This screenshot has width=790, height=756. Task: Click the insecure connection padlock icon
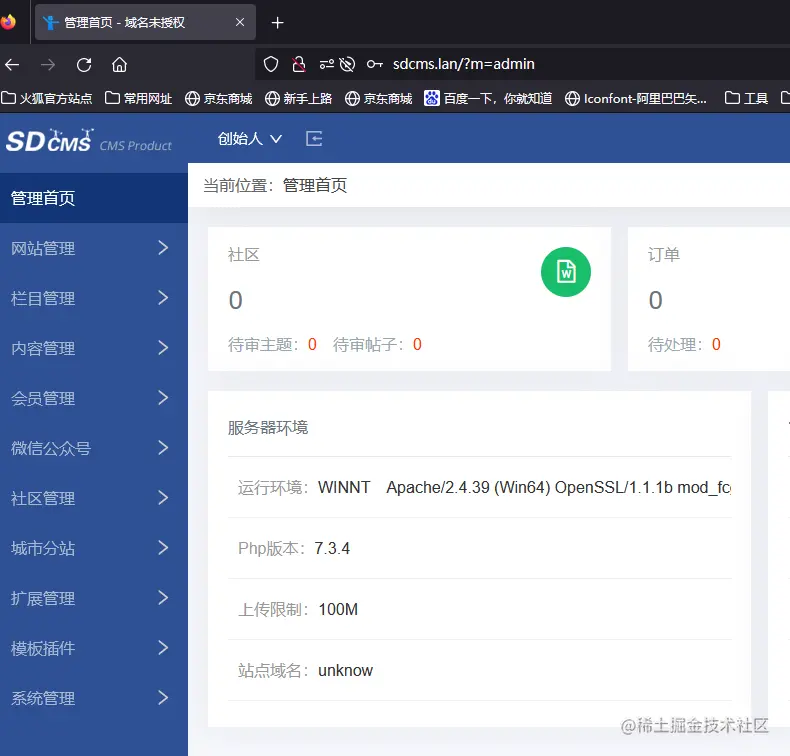coord(298,64)
